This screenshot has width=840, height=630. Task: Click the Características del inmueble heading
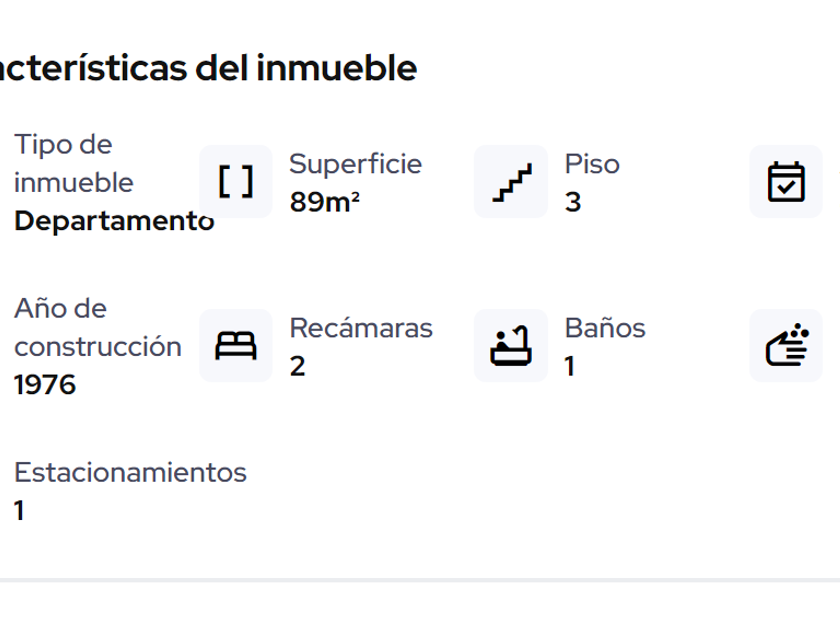click(x=208, y=68)
